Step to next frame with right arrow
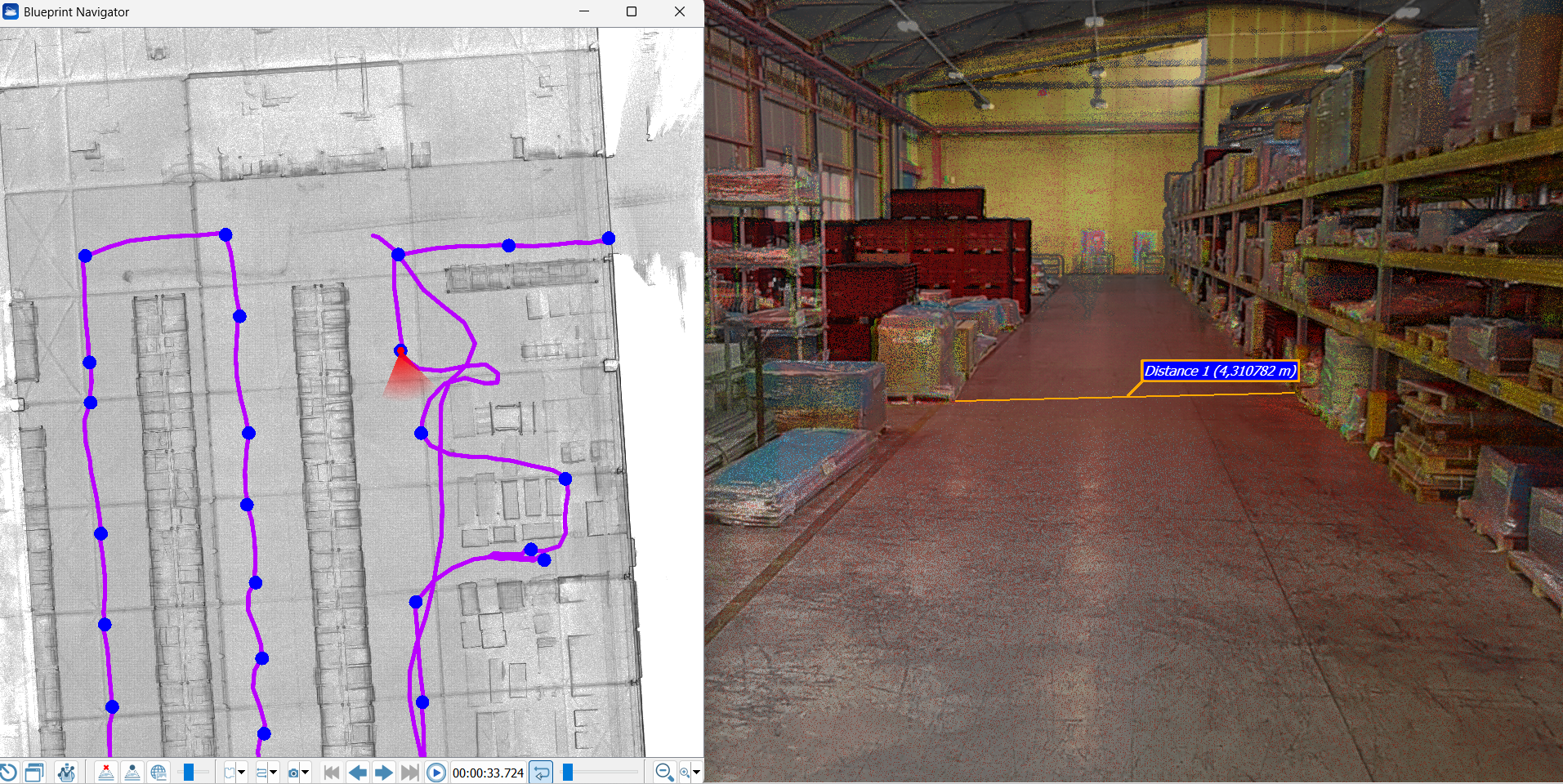The width and height of the screenshot is (1563, 784). pos(383,772)
